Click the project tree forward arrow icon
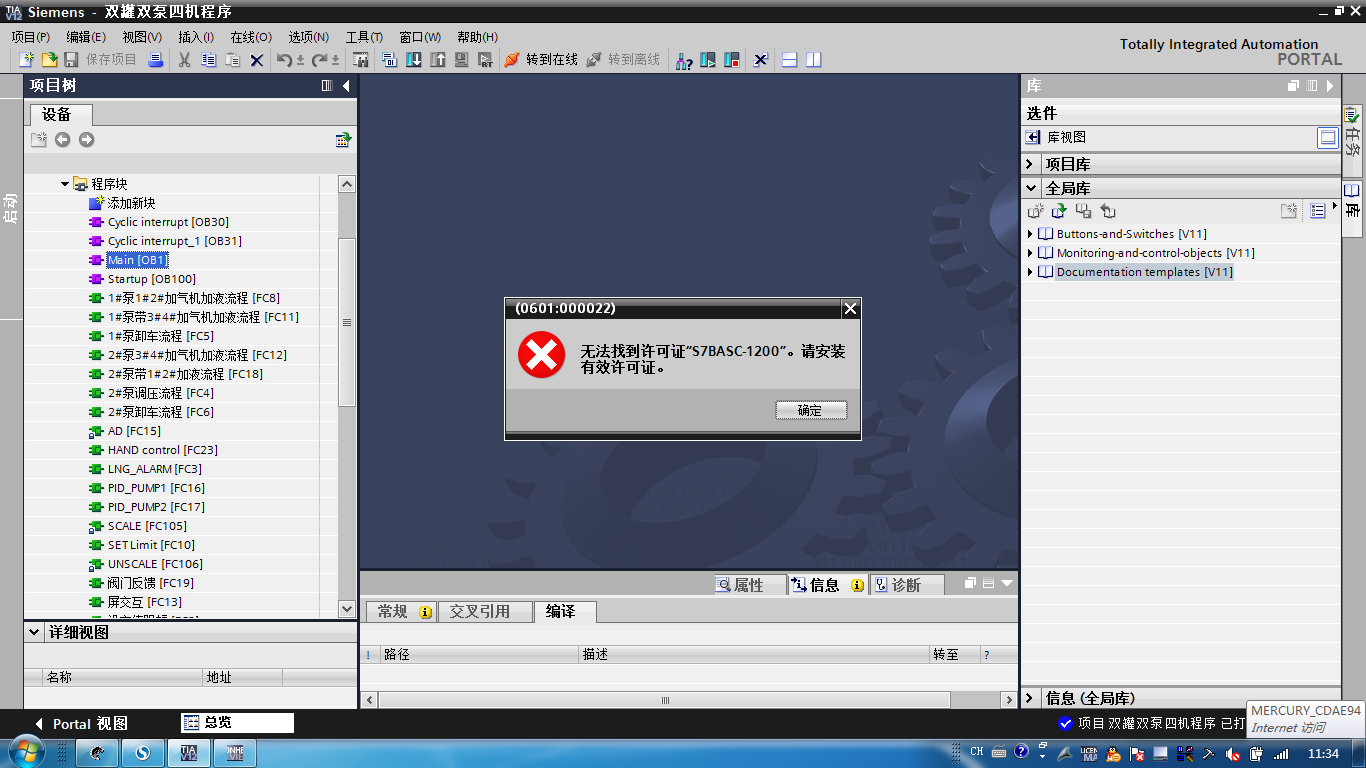Screen dimensions: 1366x768 point(87,140)
